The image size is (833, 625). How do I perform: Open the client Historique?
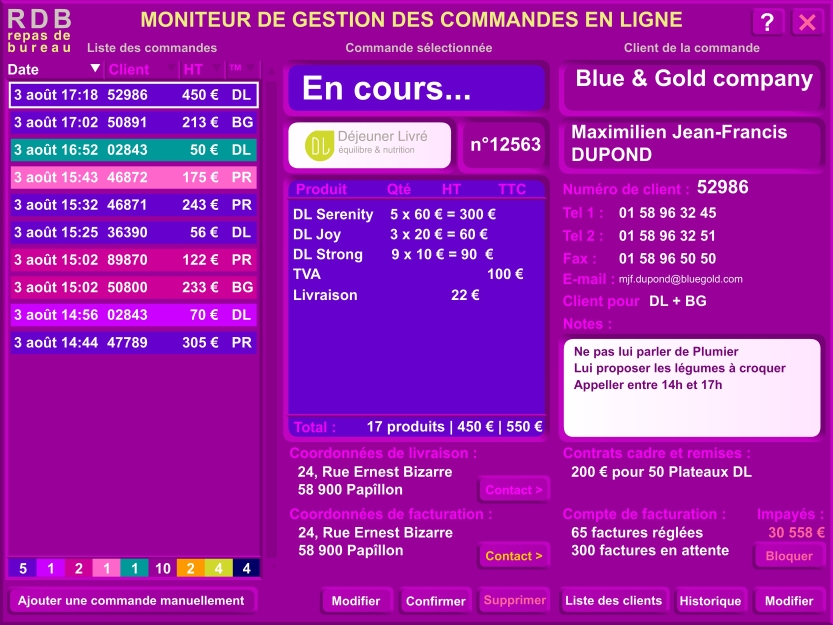pyautogui.click(x=710, y=601)
